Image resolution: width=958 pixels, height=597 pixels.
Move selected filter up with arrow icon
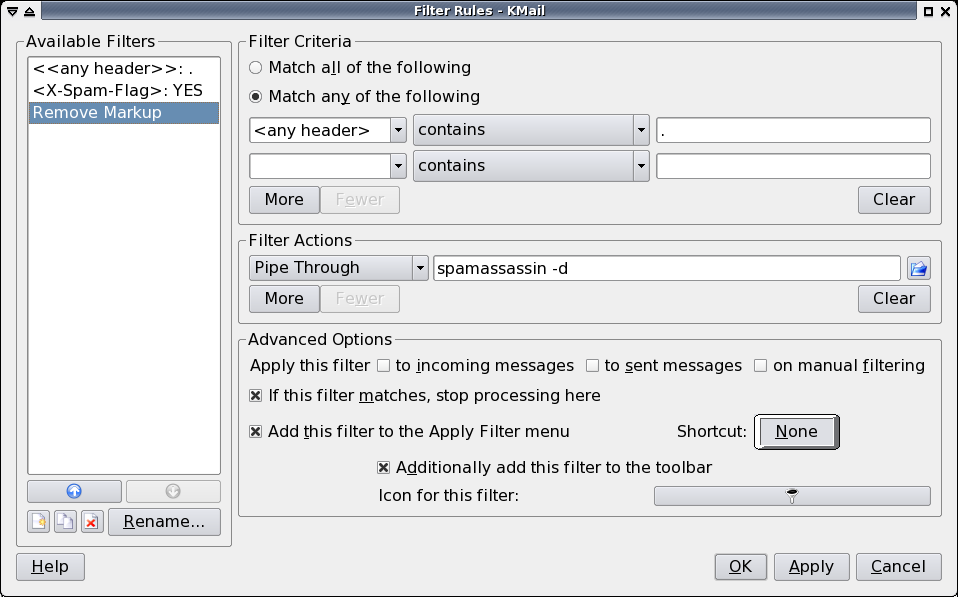pyautogui.click(x=74, y=491)
